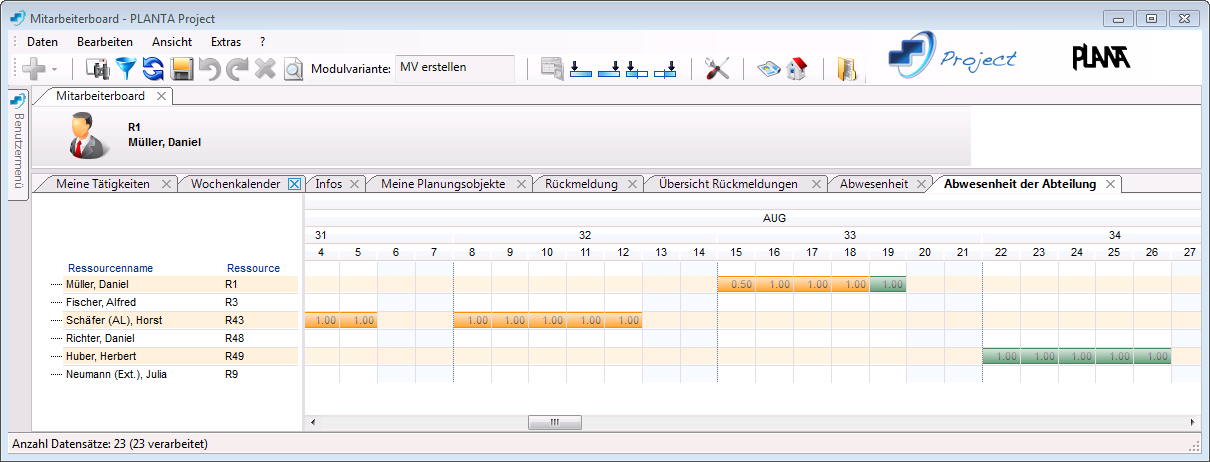Click the folder icon at toolbar end
1210x462 pixels.
tap(847, 68)
